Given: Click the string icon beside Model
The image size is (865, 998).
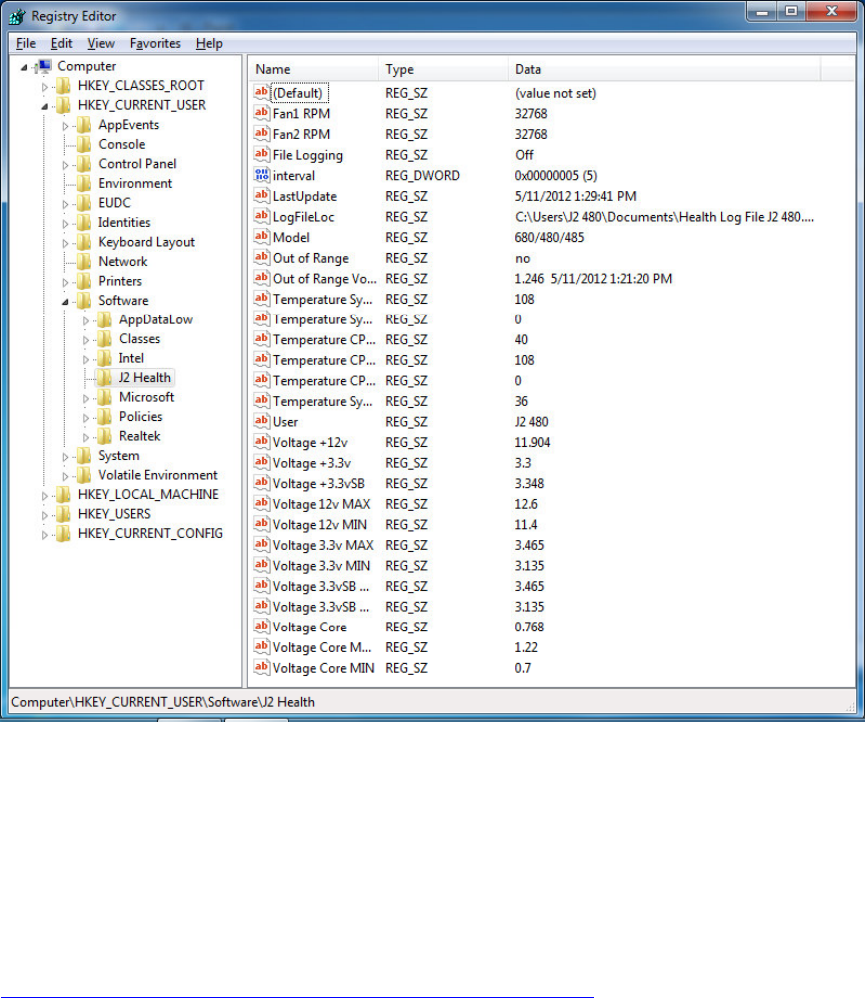Looking at the screenshot, I should (x=261, y=237).
